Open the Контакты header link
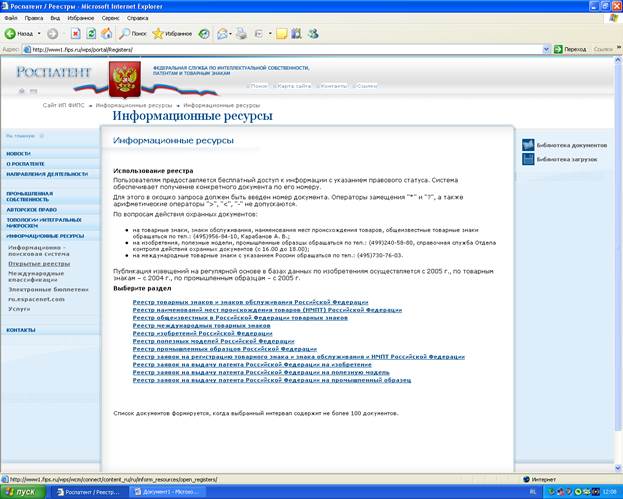 (x=332, y=86)
